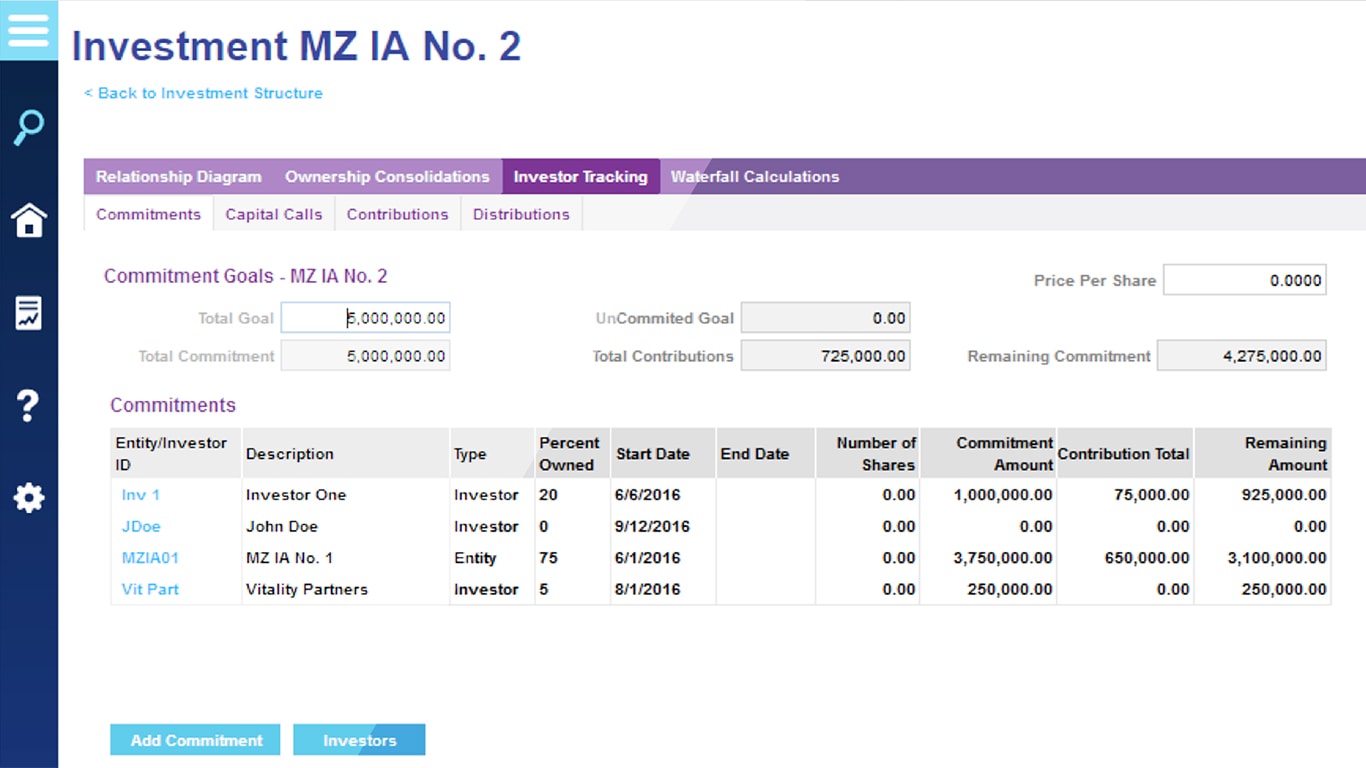
Task: Open the hamburger navigation menu
Action: pyautogui.click(x=28, y=31)
